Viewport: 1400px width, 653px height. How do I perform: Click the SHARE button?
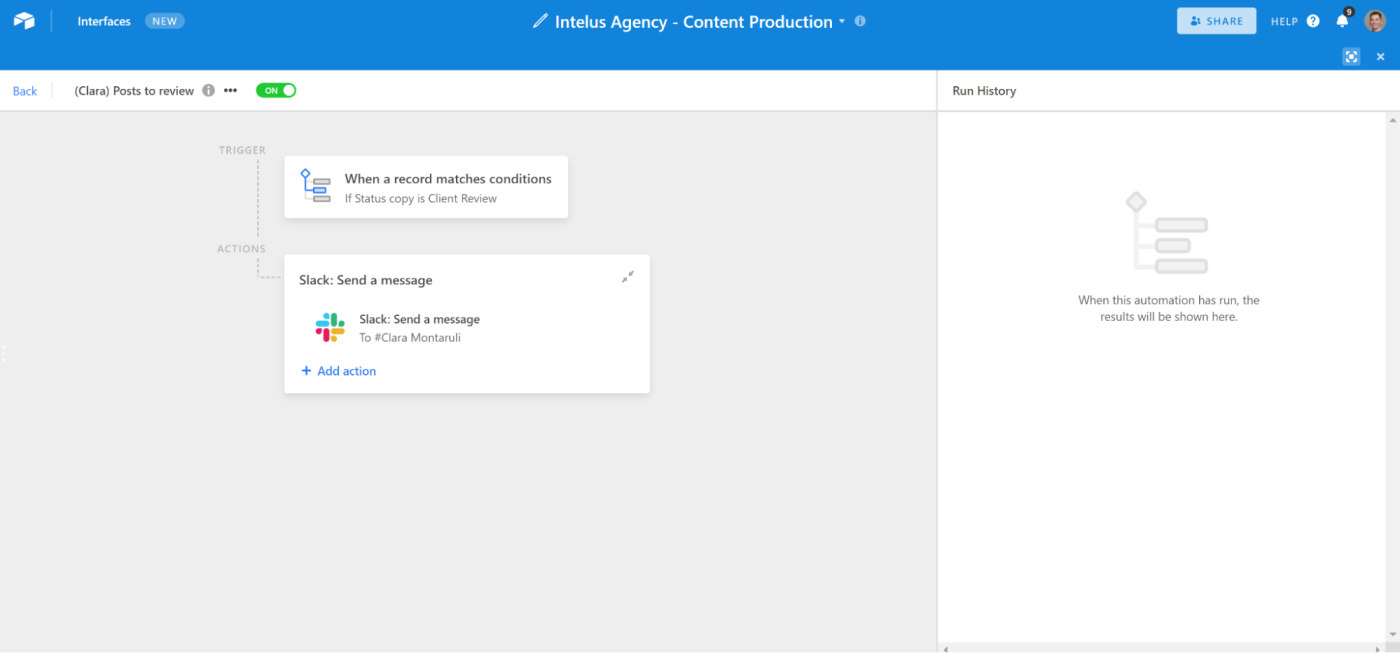[x=1216, y=21]
